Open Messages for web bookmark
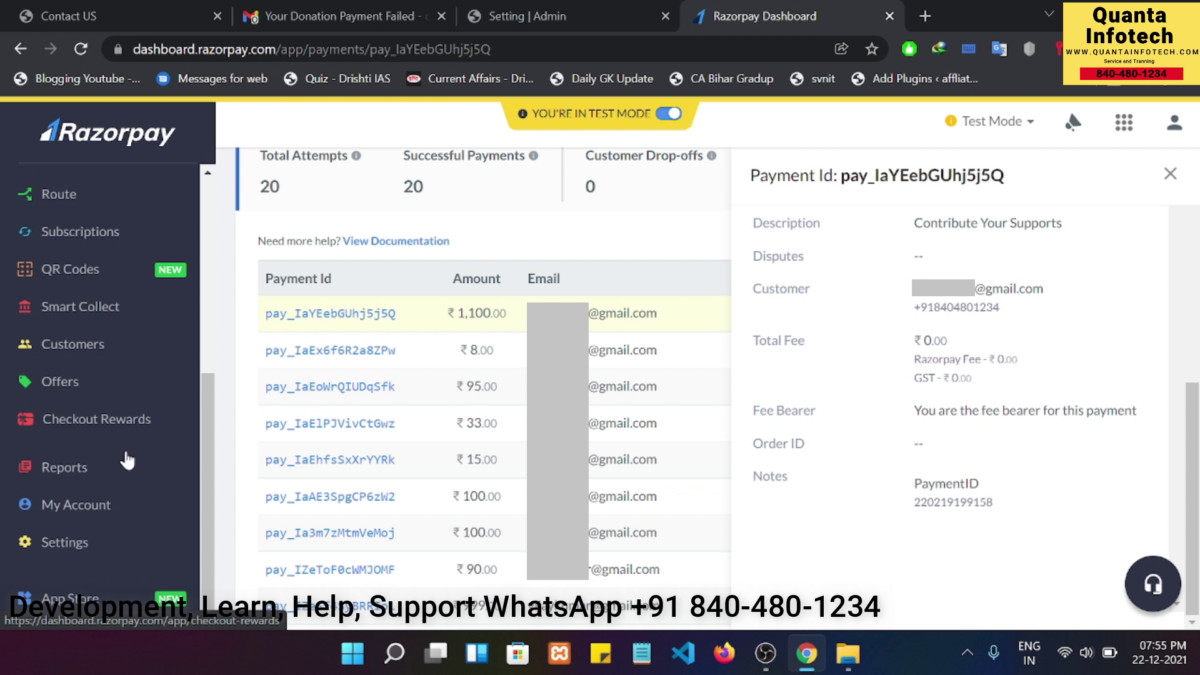 tap(212, 79)
